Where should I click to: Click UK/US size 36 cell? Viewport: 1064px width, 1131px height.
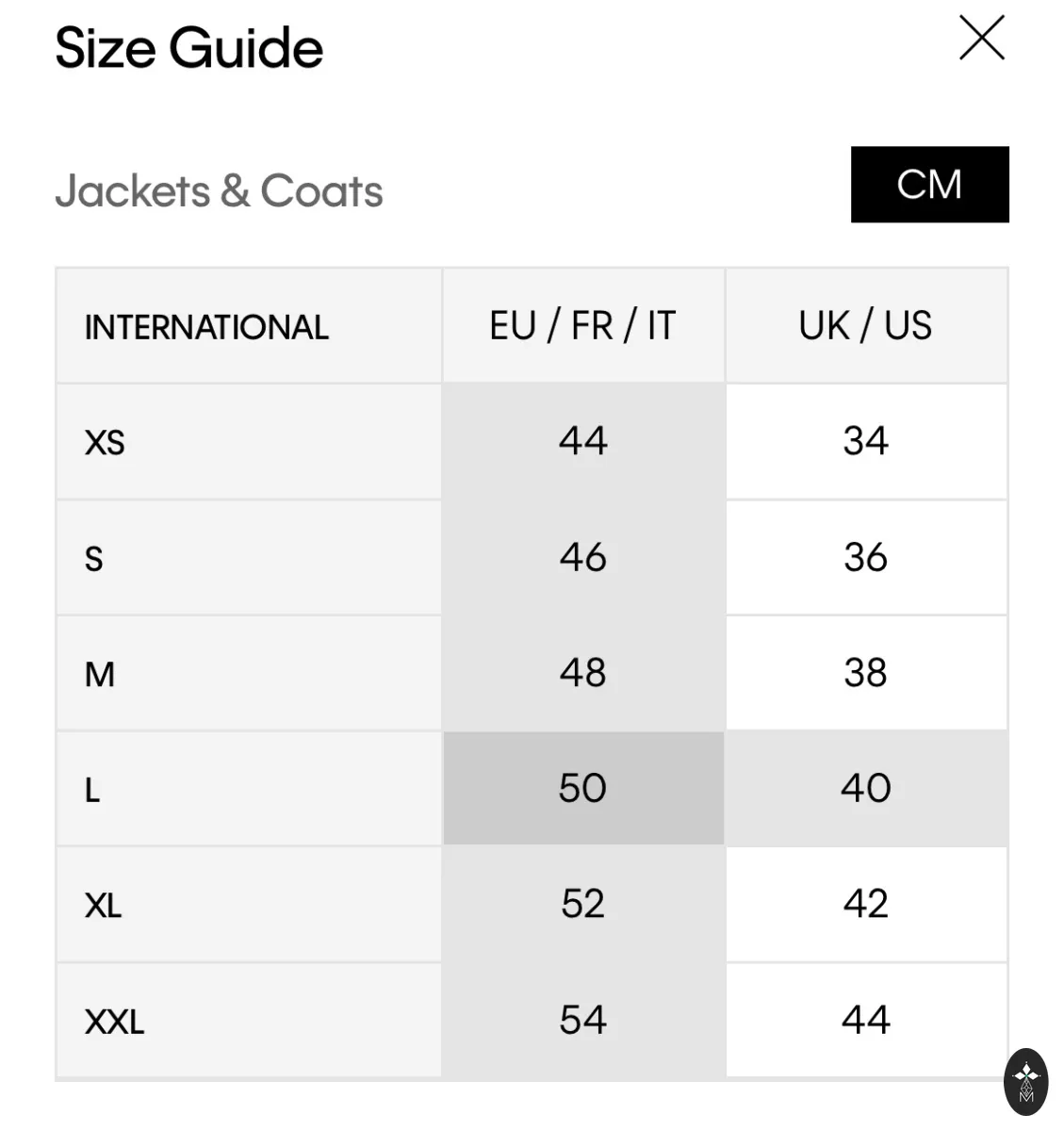tap(866, 558)
